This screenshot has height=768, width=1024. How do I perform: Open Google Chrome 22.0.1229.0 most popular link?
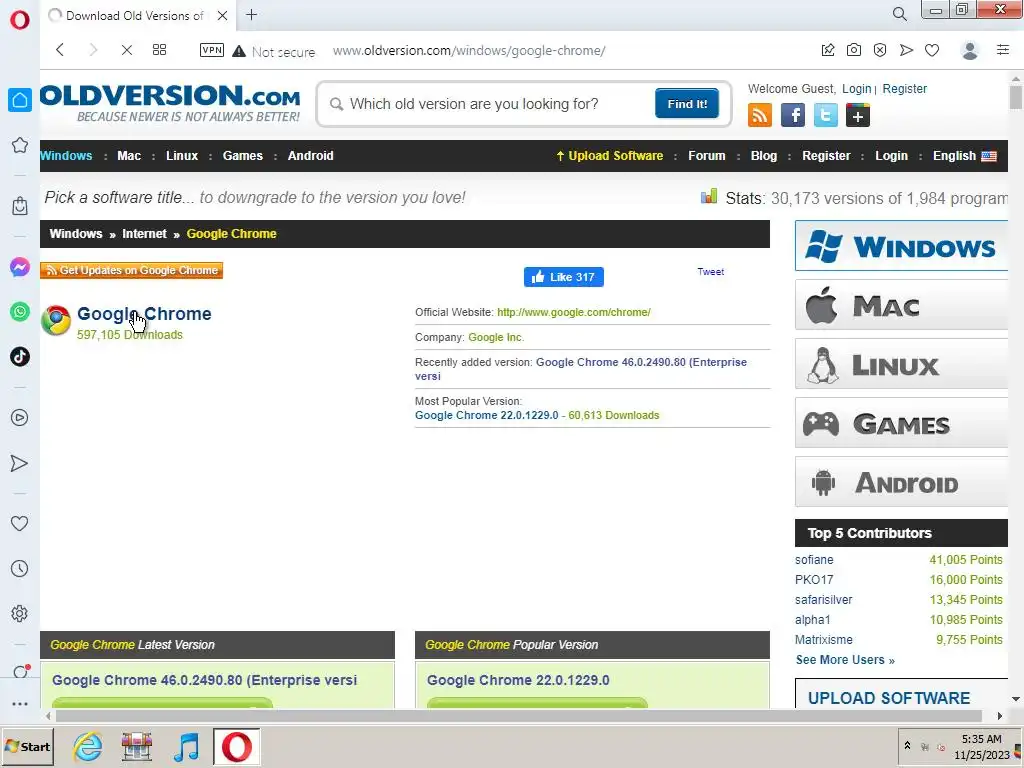point(487,415)
